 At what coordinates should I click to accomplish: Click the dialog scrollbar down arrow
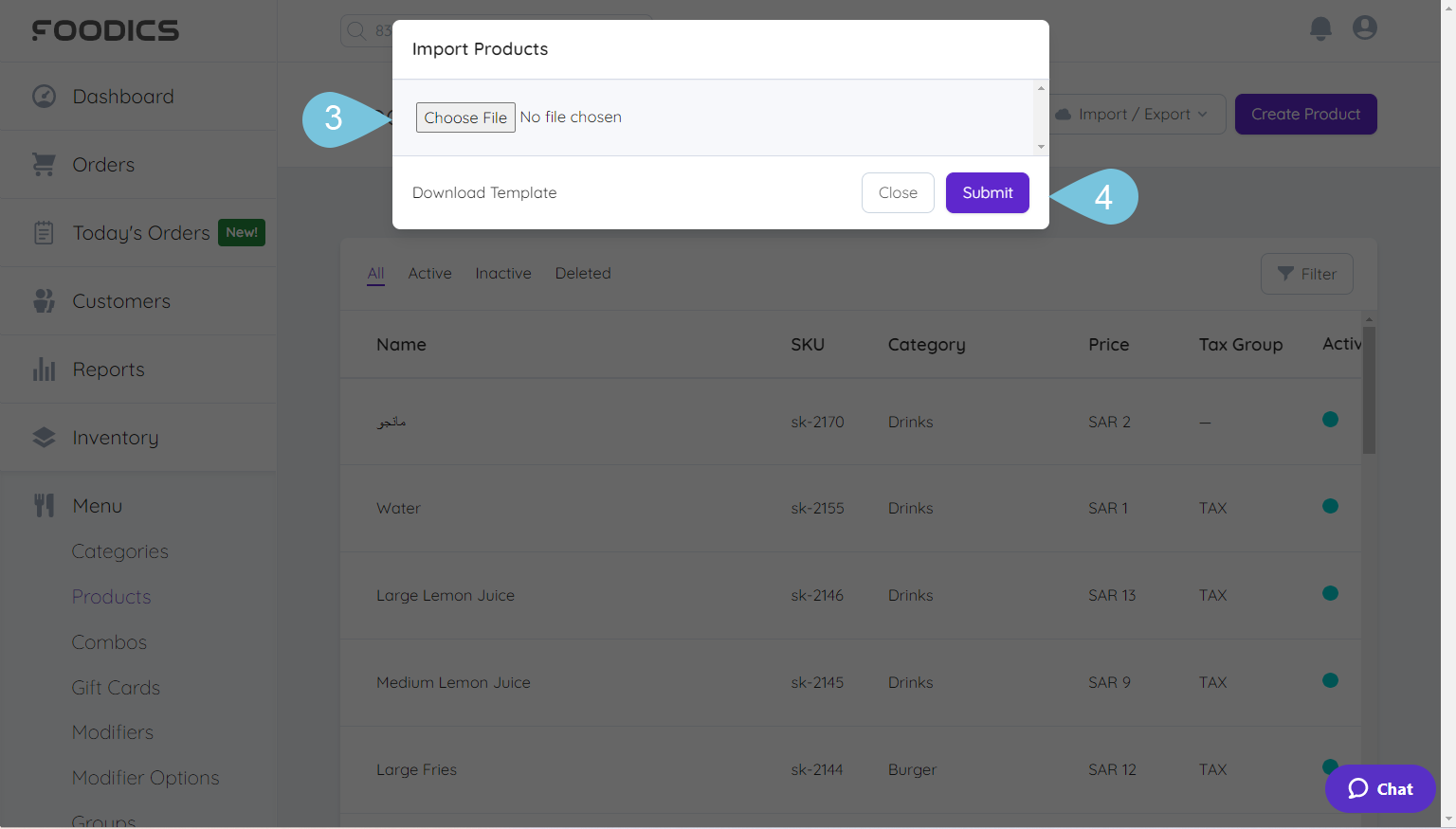(1041, 147)
